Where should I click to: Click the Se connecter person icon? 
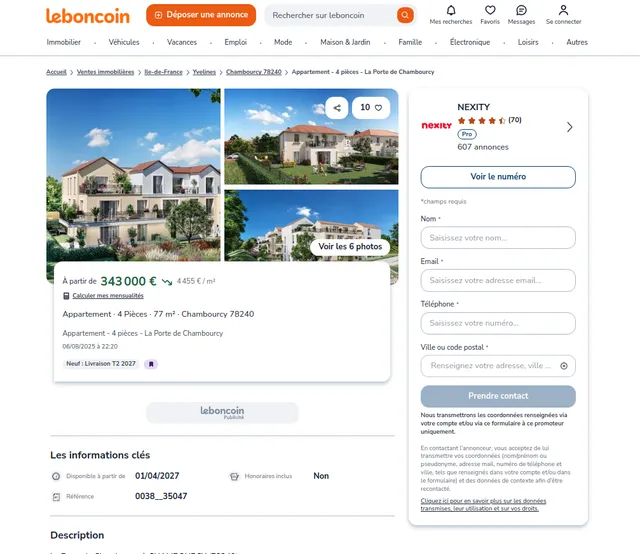click(563, 10)
